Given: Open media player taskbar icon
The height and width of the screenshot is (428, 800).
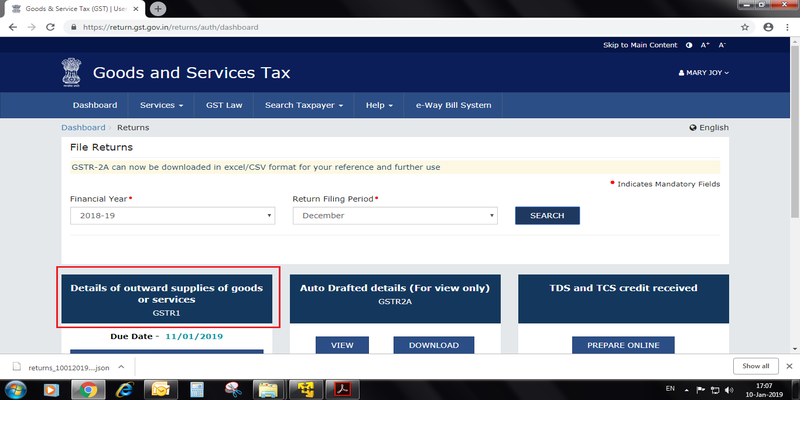Looking at the screenshot, I should [51, 390].
